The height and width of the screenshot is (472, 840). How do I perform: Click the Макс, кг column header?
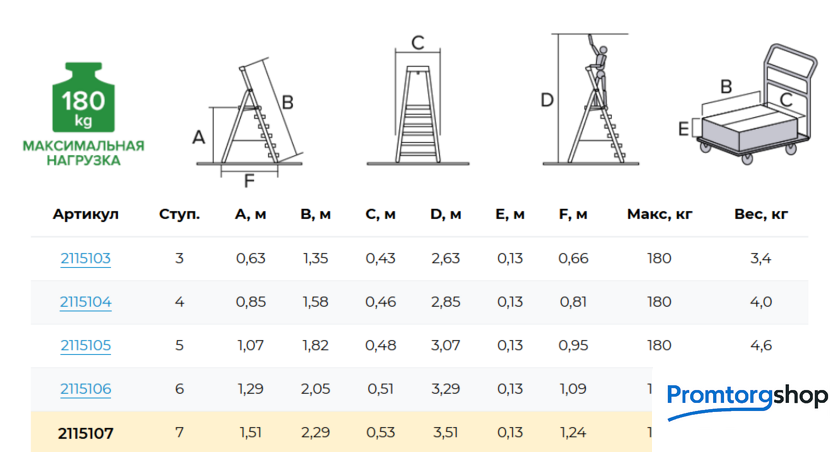point(659,214)
